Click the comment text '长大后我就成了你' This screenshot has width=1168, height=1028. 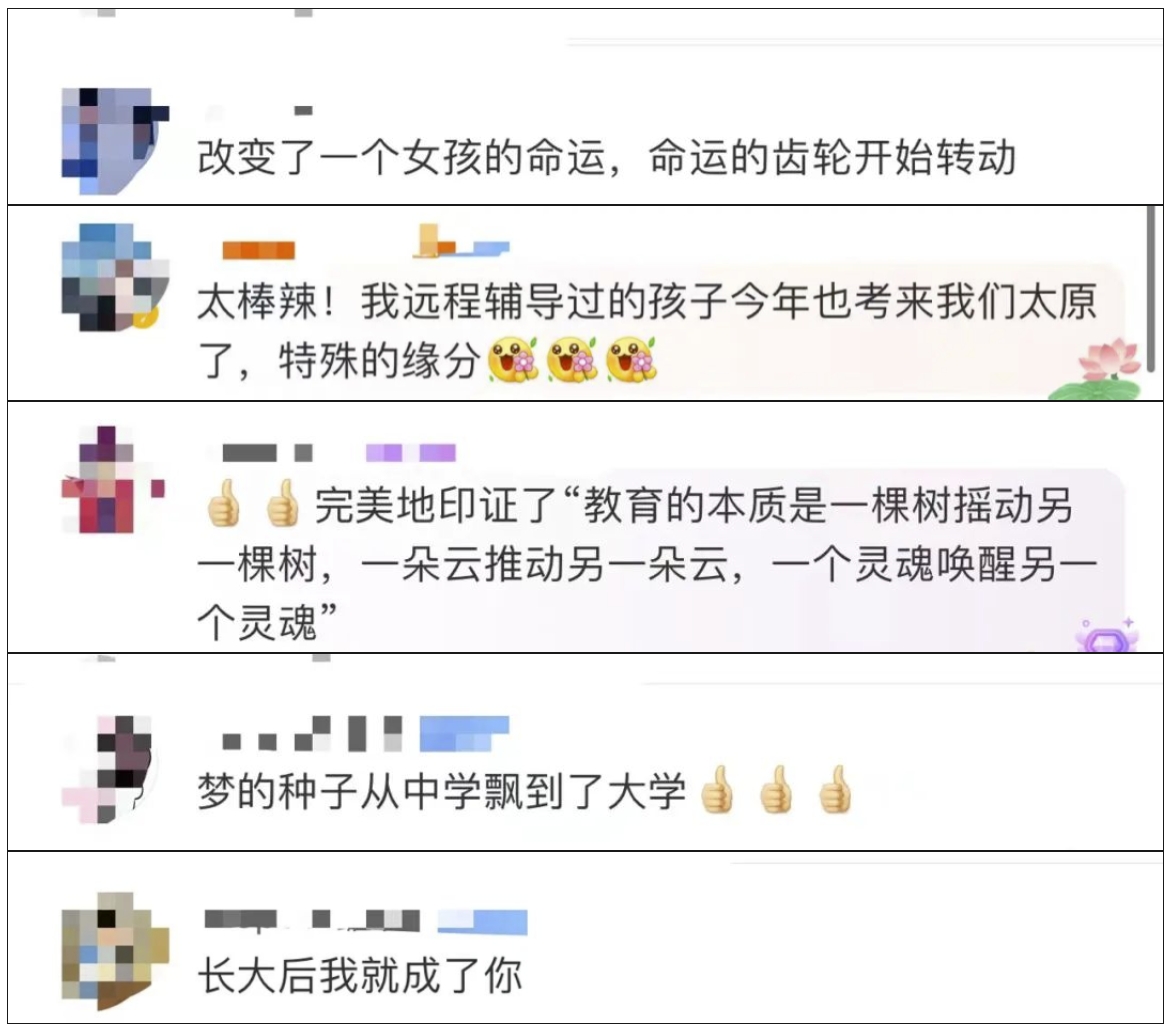(360, 975)
